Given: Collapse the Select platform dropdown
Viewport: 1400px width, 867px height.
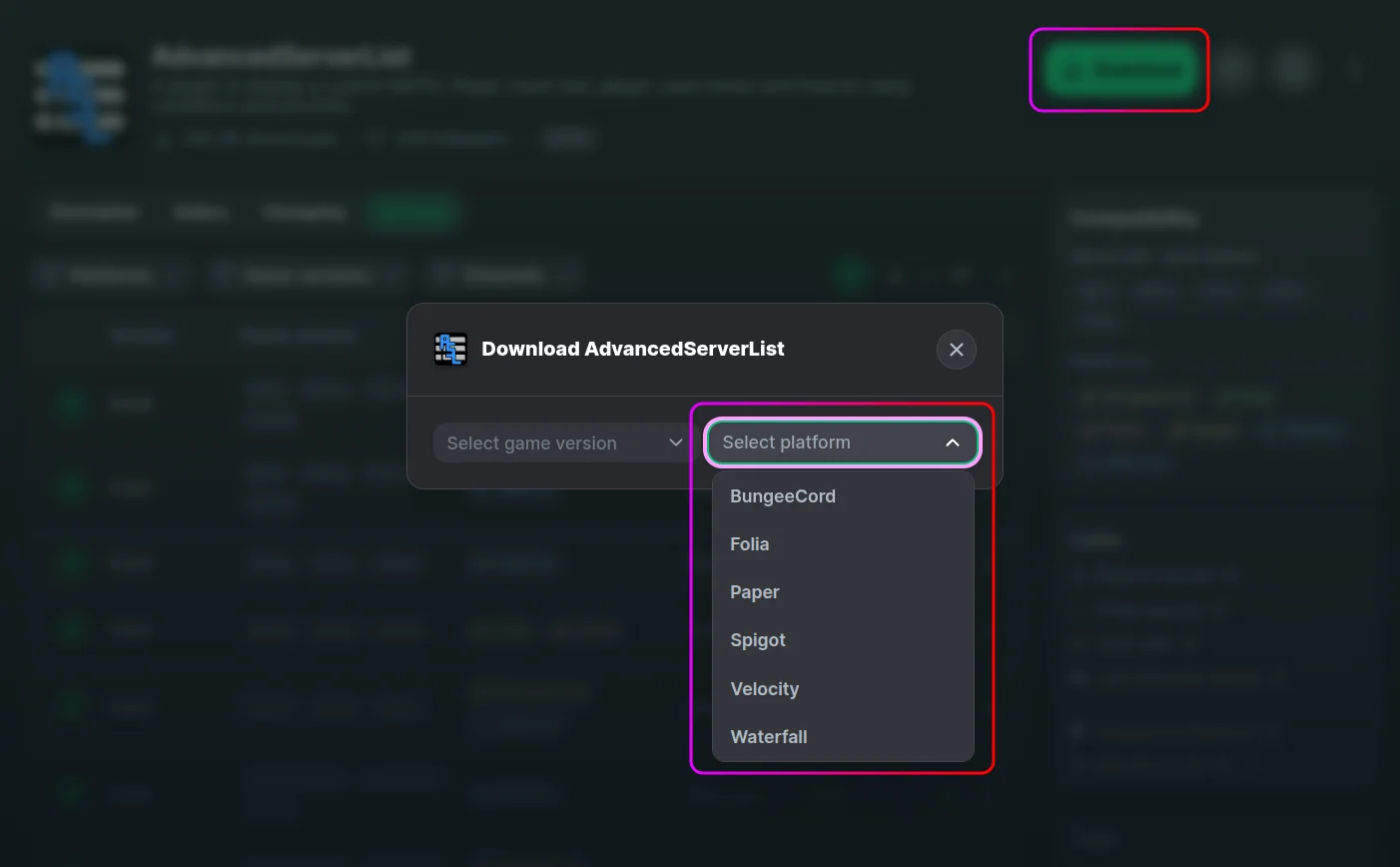Looking at the screenshot, I should (x=843, y=442).
